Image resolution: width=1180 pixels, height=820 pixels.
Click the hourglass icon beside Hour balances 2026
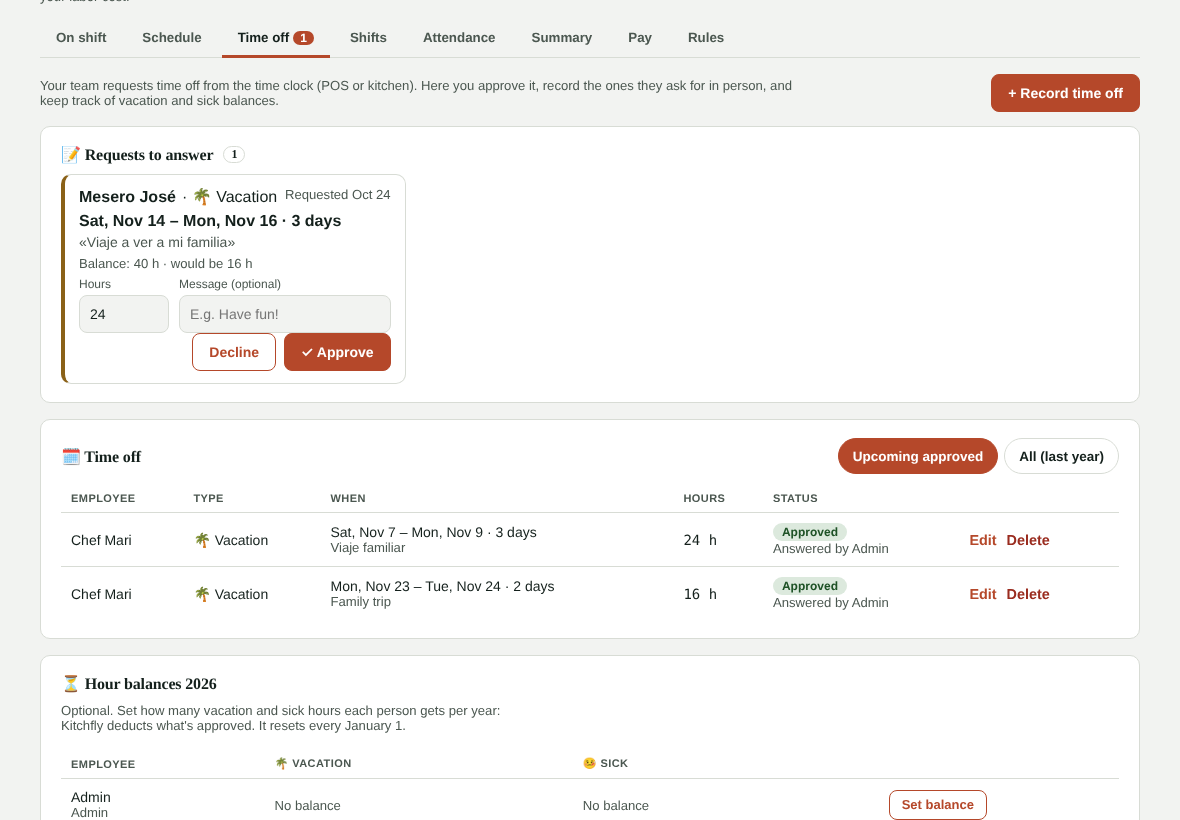pyautogui.click(x=71, y=684)
